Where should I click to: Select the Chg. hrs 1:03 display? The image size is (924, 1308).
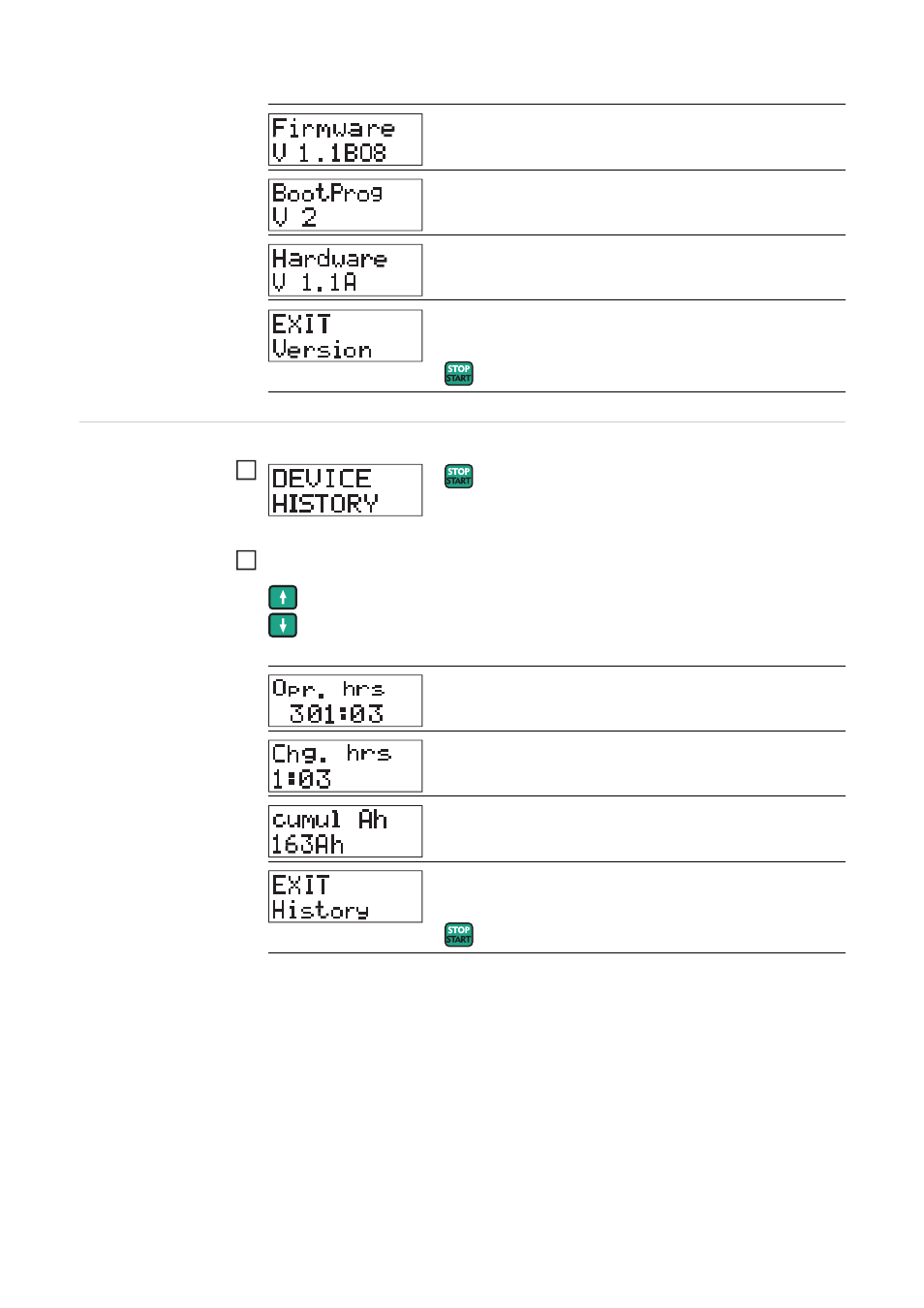[345, 765]
